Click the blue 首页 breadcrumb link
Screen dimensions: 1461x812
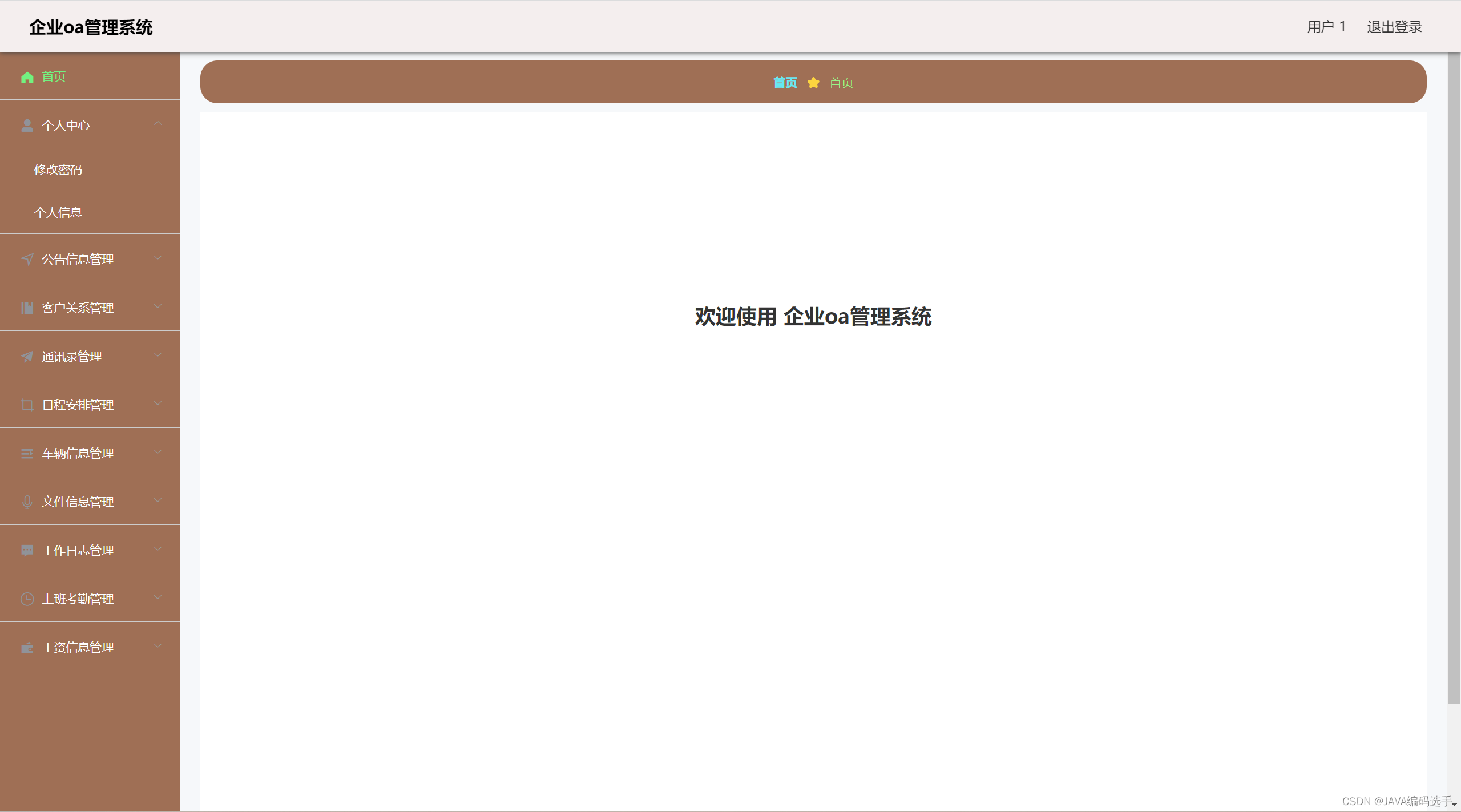pos(785,83)
